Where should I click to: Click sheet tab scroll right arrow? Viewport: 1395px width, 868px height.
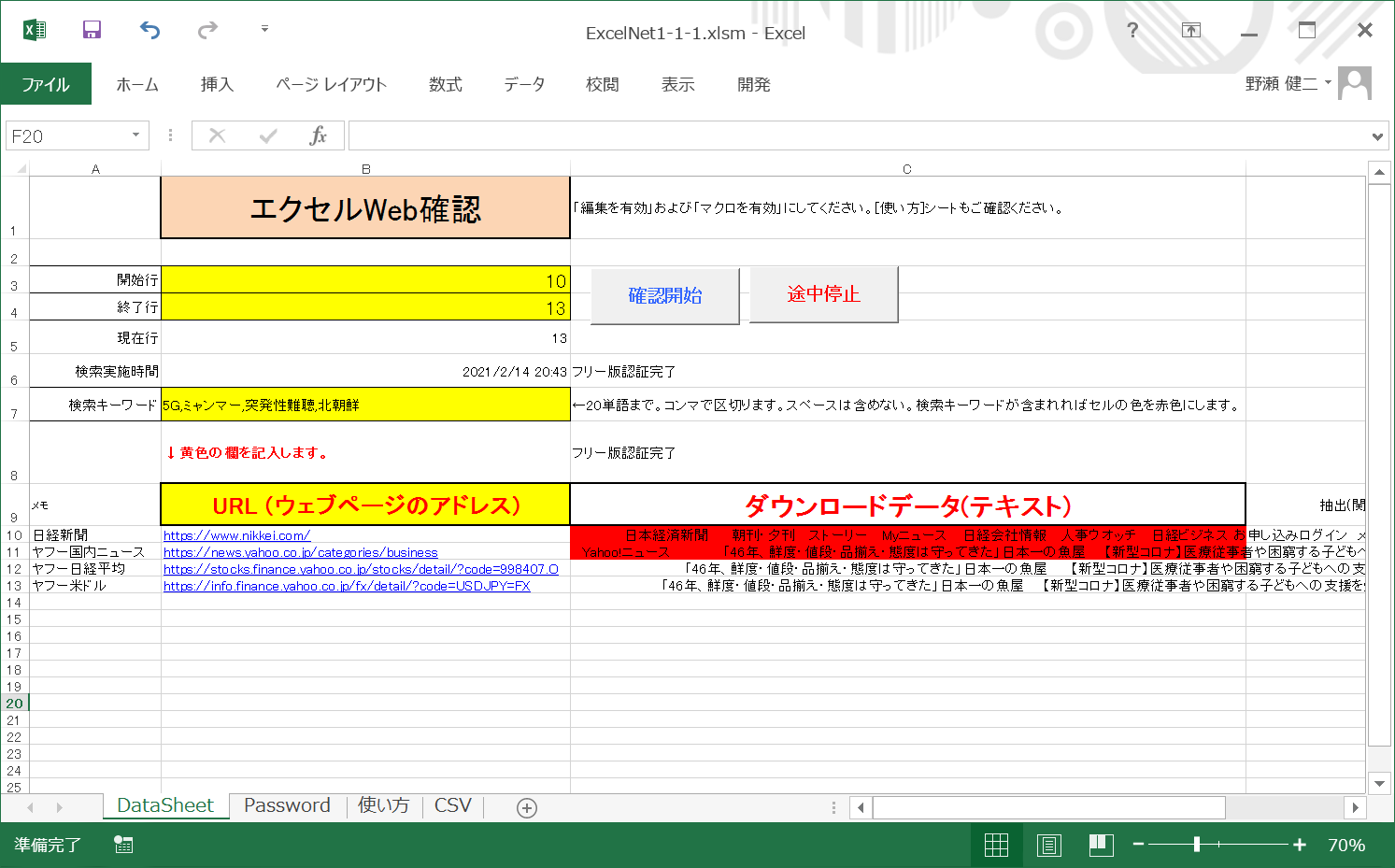[x=59, y=807]
